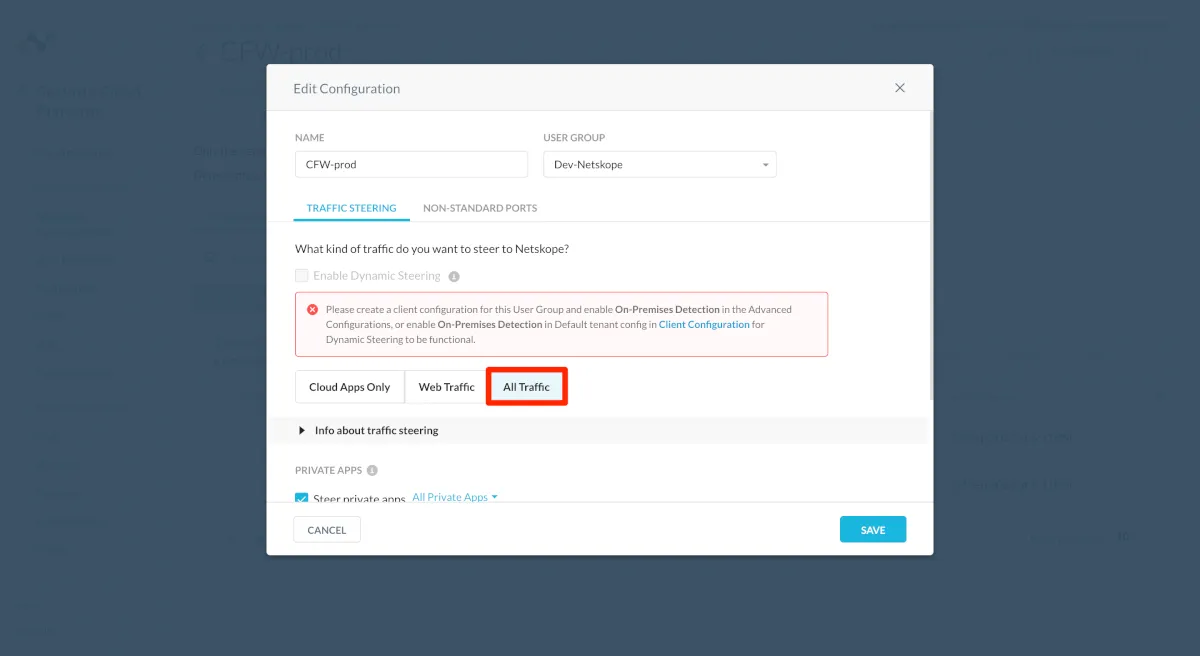1200x656 pixels.
Task: Click the red error icon in the alert
Action: (313, 310)
